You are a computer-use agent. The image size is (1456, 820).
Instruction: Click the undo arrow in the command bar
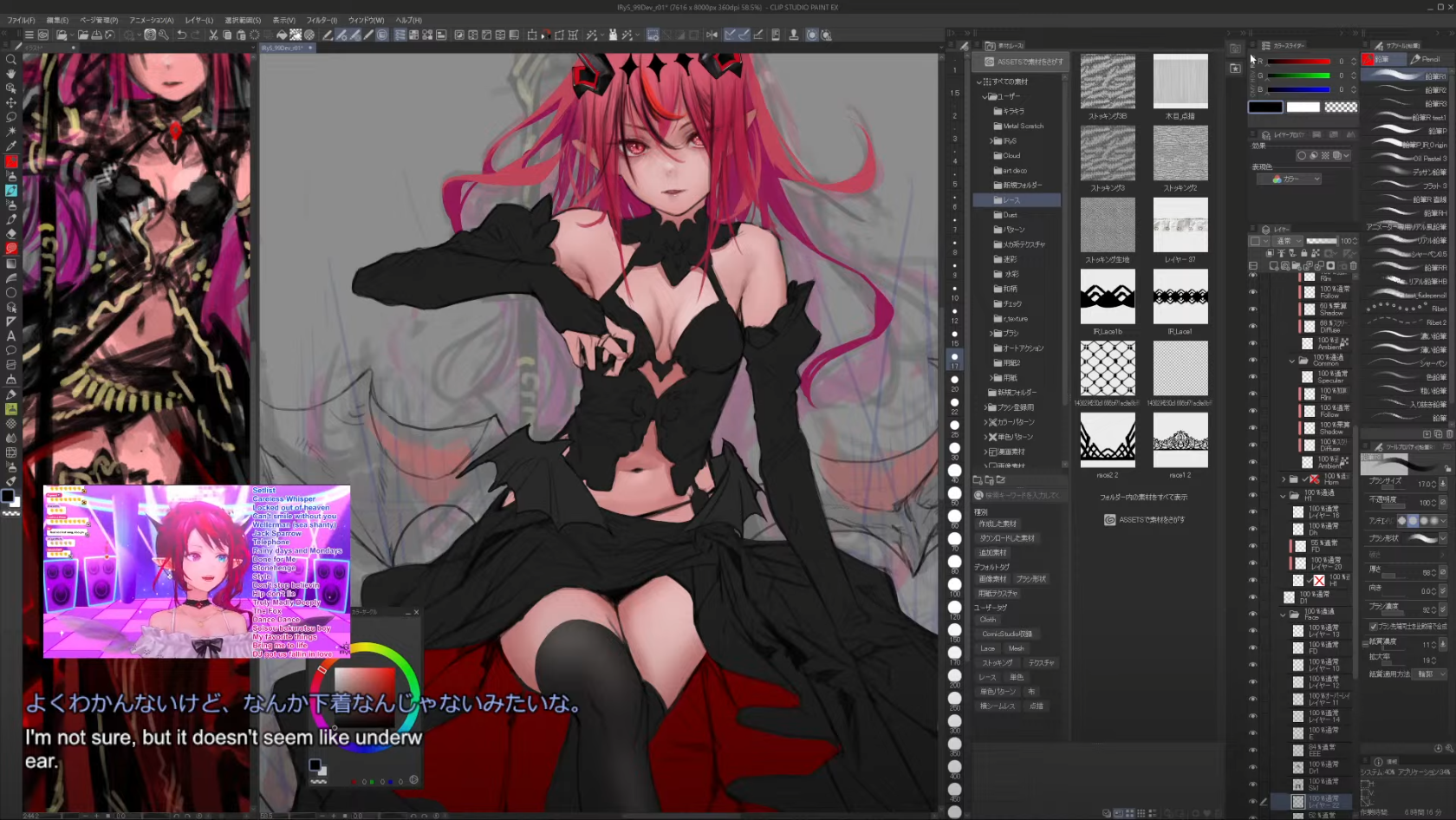click(181, 35)
